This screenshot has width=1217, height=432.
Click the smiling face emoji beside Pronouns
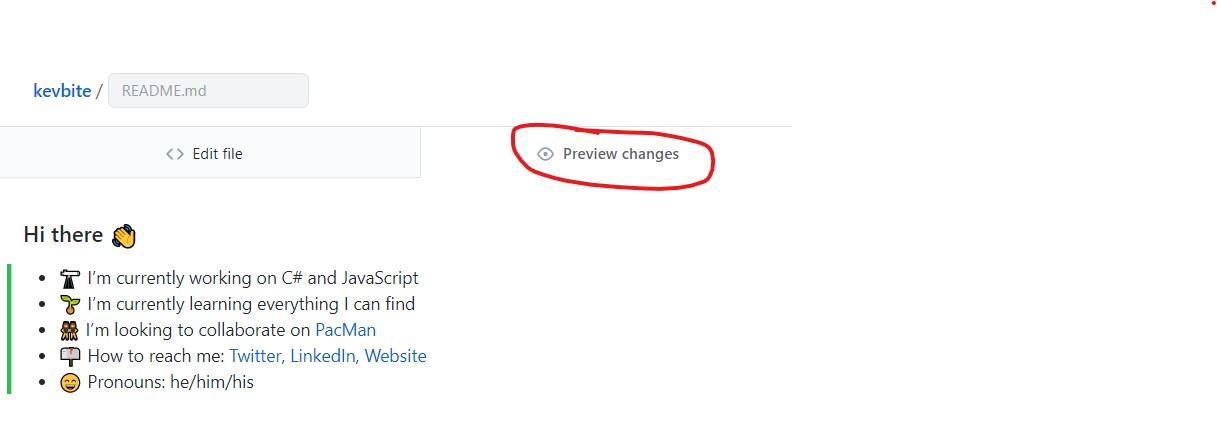[x=70, y=382]
